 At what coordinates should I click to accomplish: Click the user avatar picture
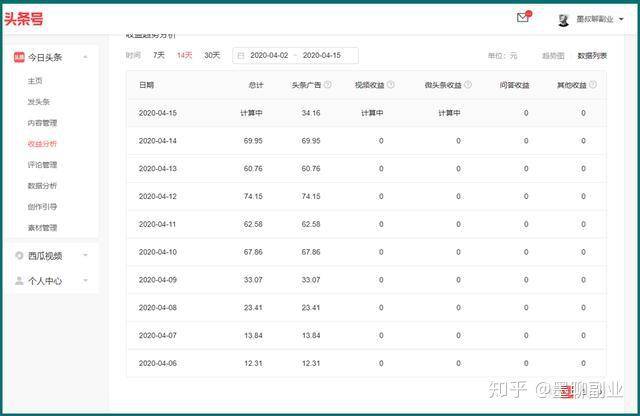click(x=564, y=20)
